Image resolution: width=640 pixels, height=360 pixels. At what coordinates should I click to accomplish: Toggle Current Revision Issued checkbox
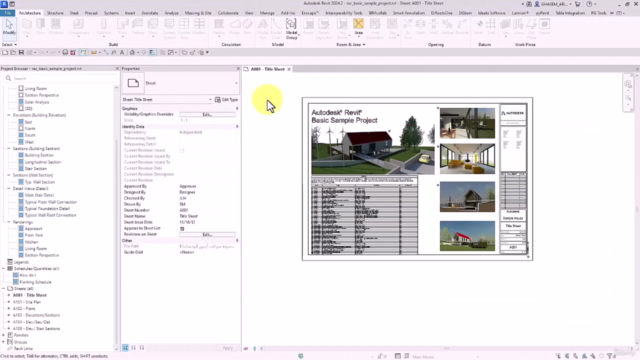click(x=182, y=150)
